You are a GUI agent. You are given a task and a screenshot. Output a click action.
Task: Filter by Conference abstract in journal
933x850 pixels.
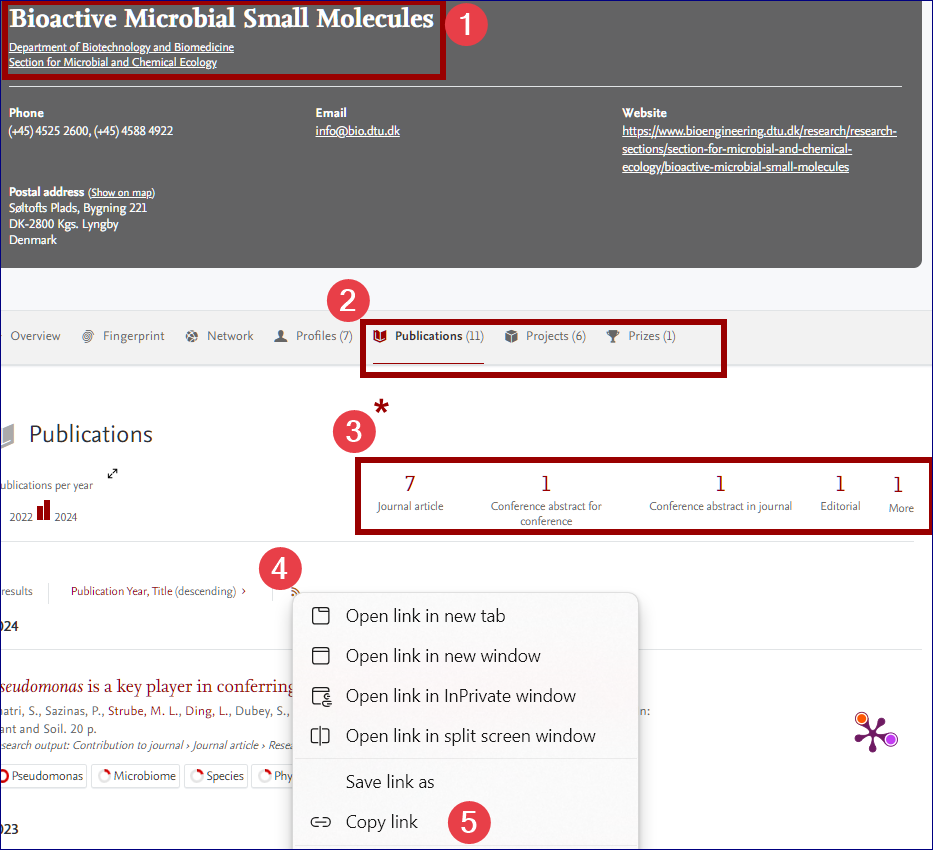[x=720, y=493]
